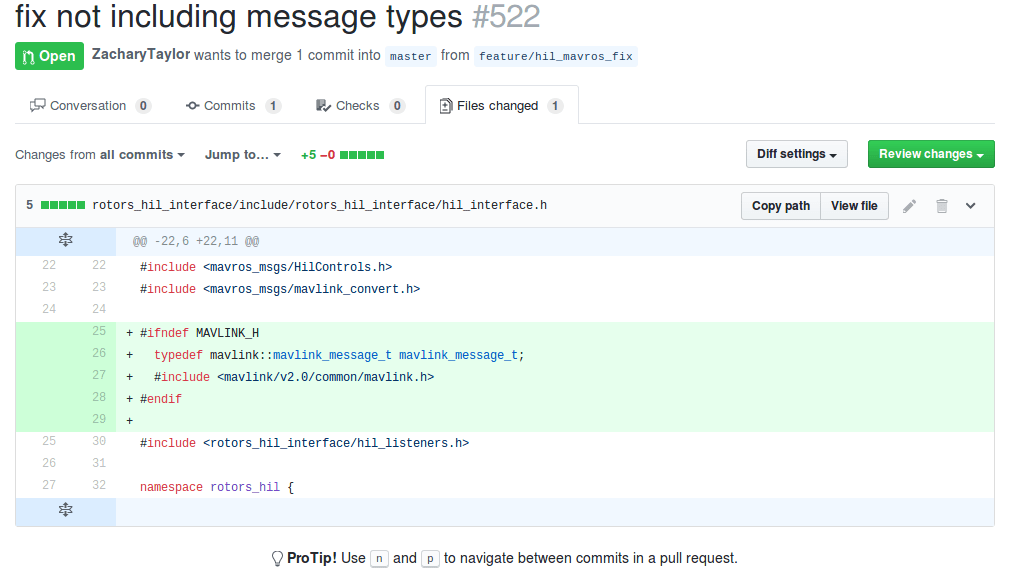
Task: Click the pencil edit file icon
Action: (x=909, y=206)
